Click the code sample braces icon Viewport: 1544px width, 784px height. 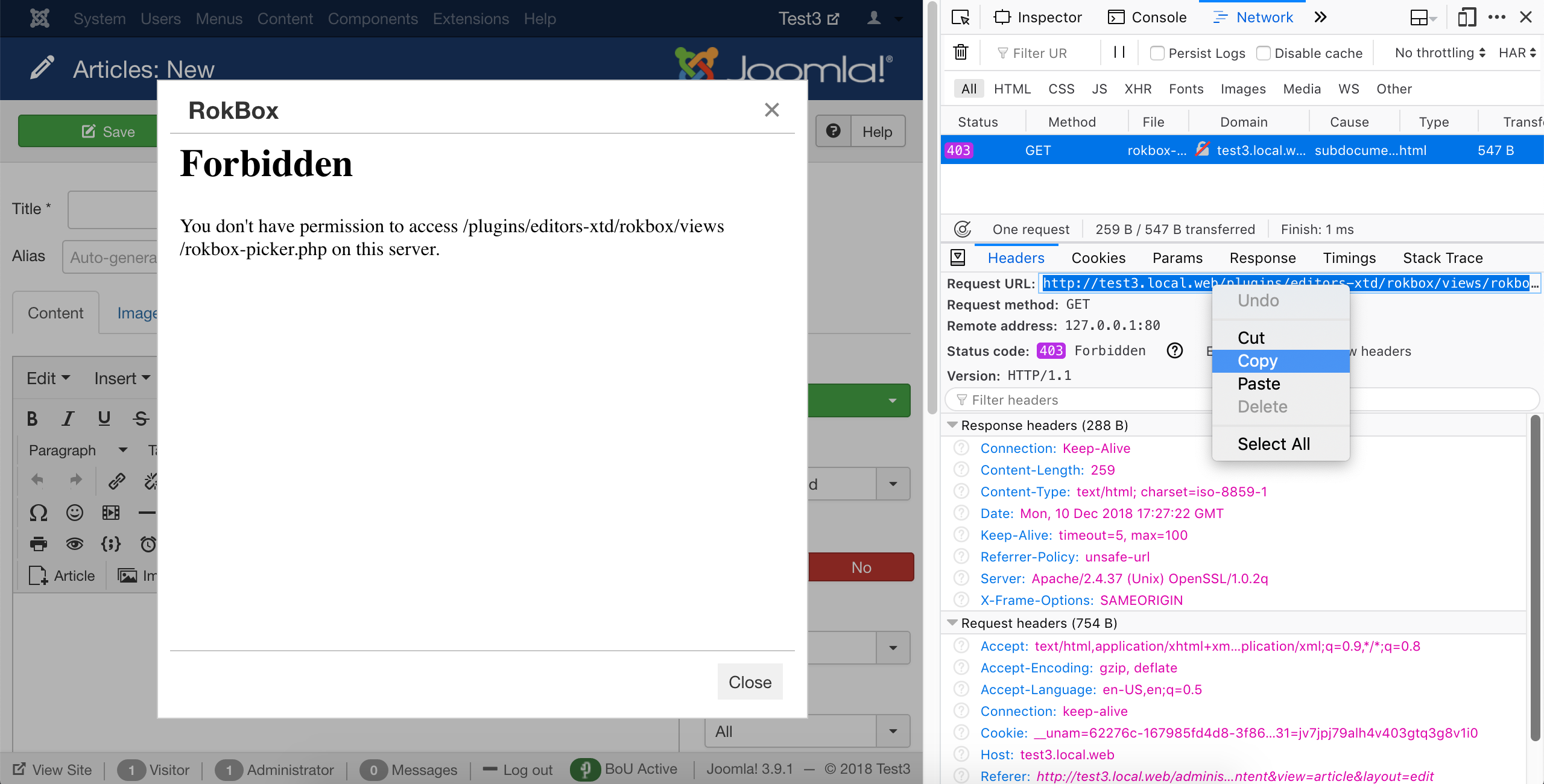coord(111,544)
